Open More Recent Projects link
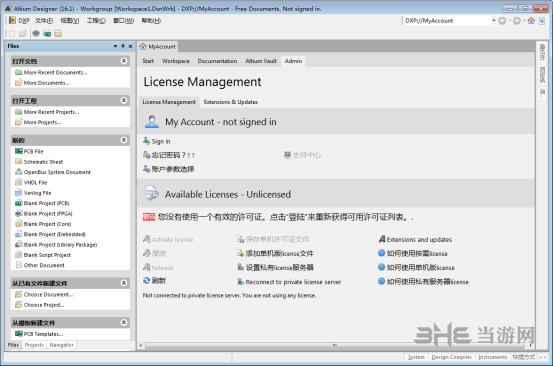This screenshot has width=553, height=366. coord(51,112)
